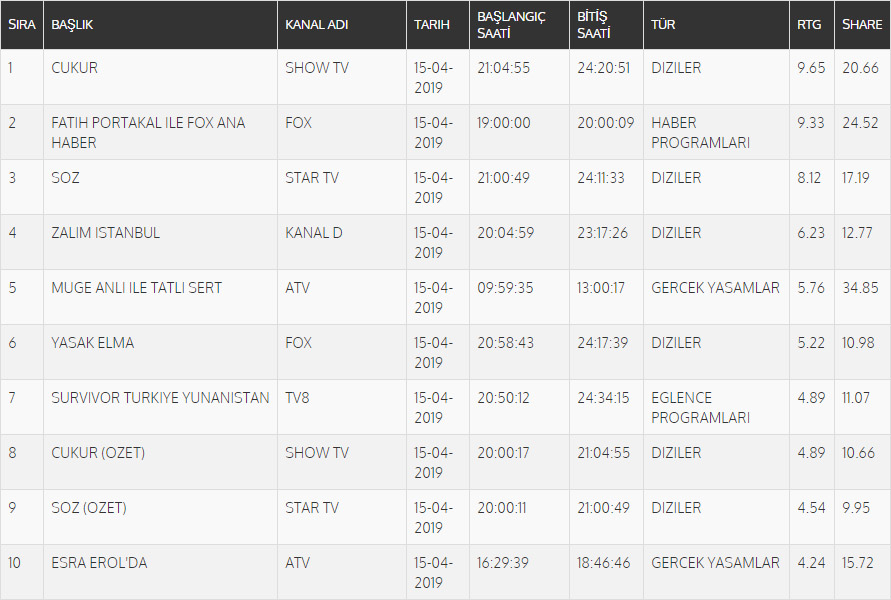This screenshot has width=891, height=600.
Task: Click the SOZ program in row 3
Action: [x=66, y=178]
